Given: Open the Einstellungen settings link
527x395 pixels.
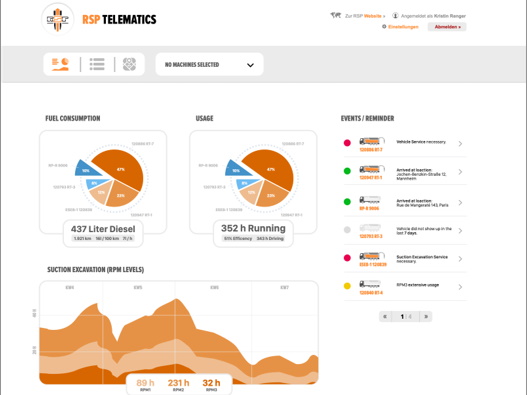Looking at the screenshot, I should [403, 27].
